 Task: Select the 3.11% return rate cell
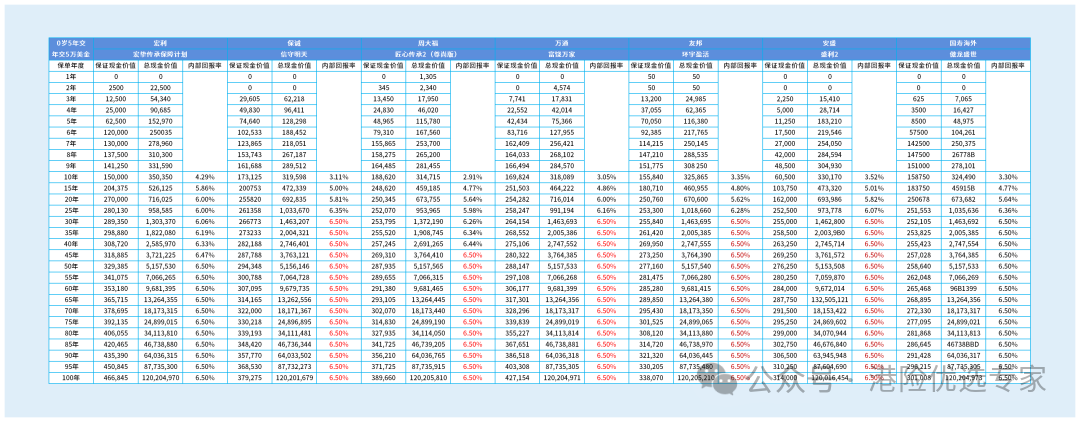[339, 176]
